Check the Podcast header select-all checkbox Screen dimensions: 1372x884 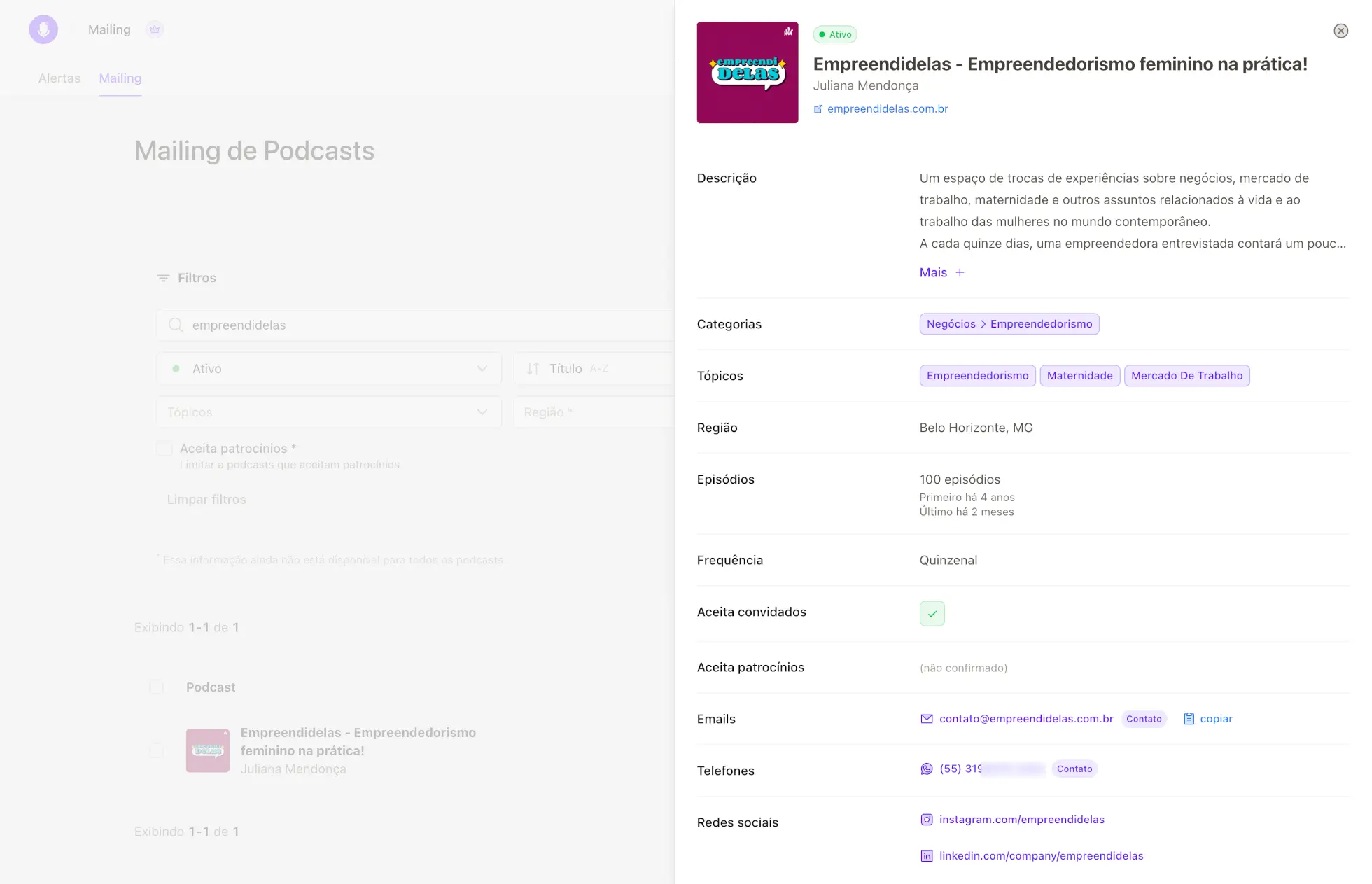point(156,687)
